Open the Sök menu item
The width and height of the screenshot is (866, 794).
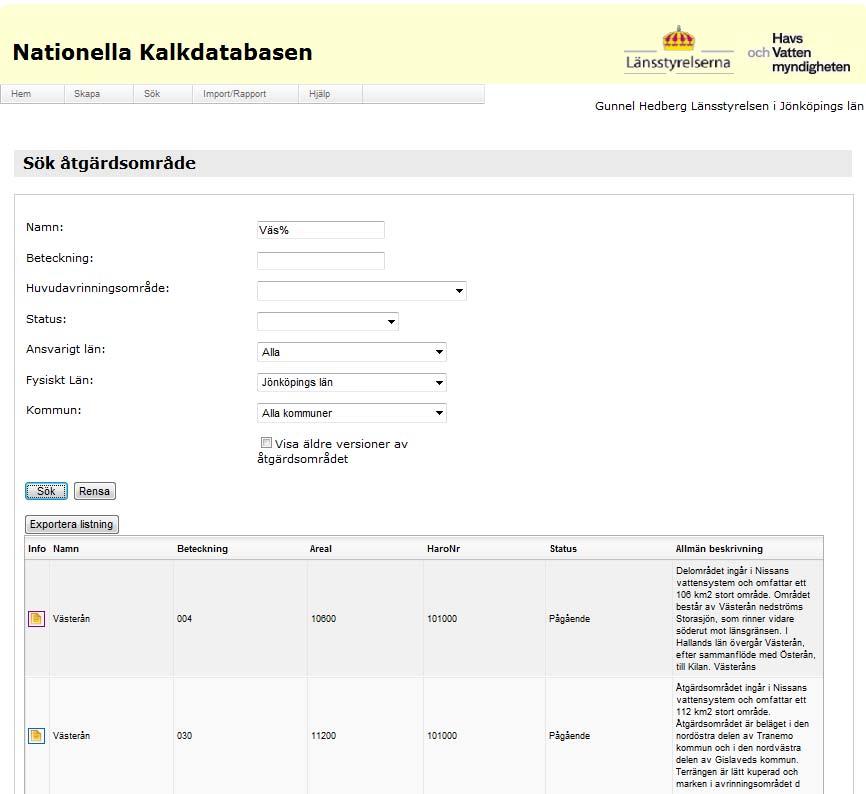pos(152,94)
